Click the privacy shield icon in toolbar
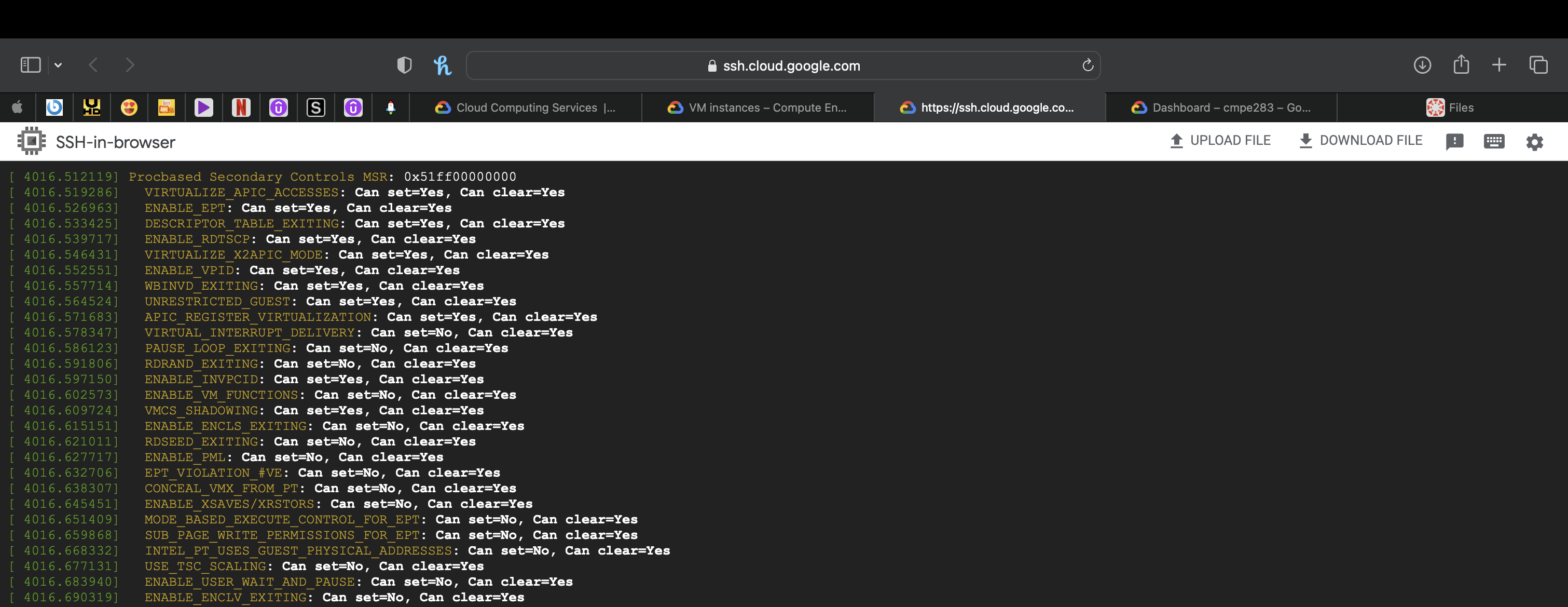Screen dimensions: 1568x607 click(405, 65)
